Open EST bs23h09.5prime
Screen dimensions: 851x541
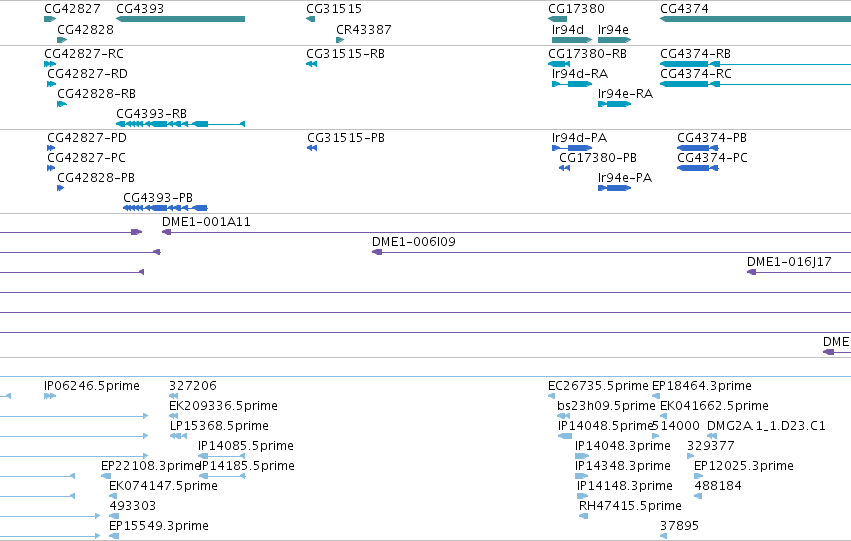coord(606,406)
